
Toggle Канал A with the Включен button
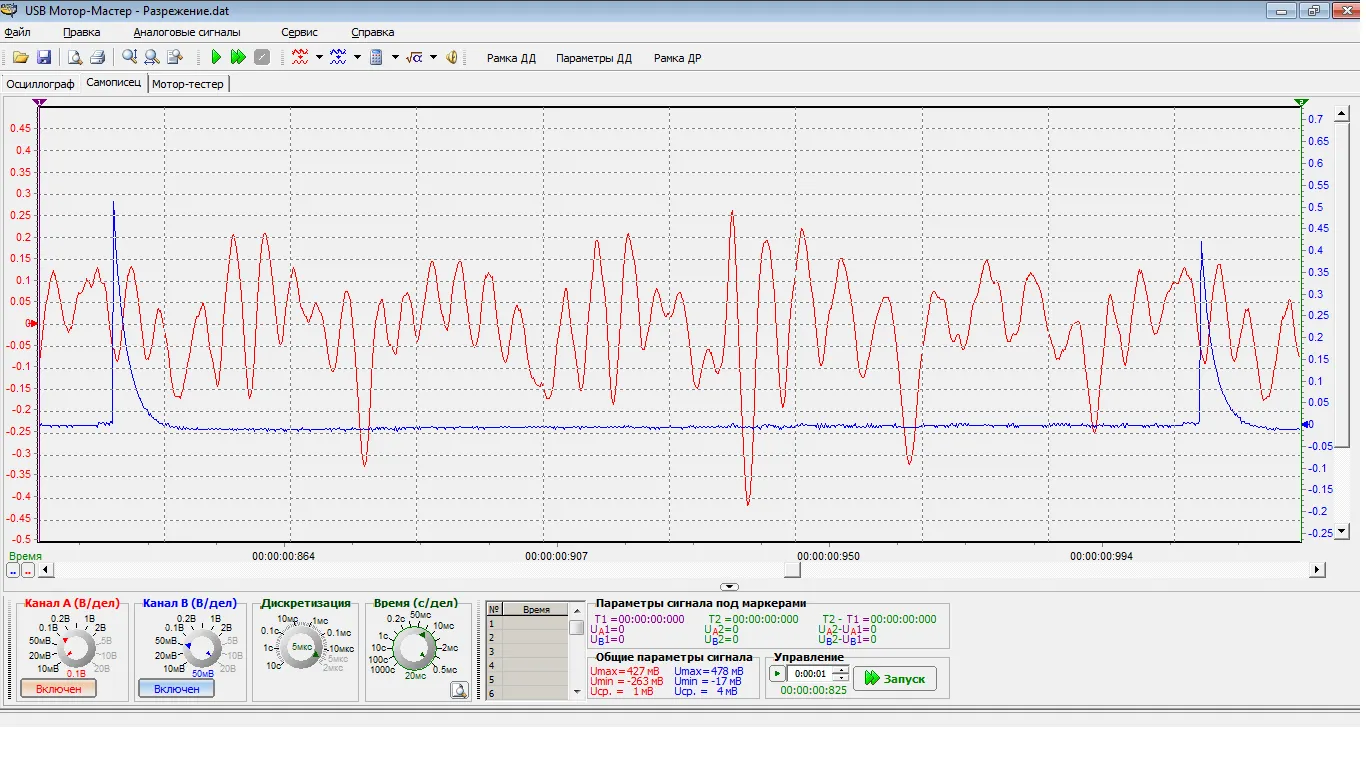(x=58, y=689)
